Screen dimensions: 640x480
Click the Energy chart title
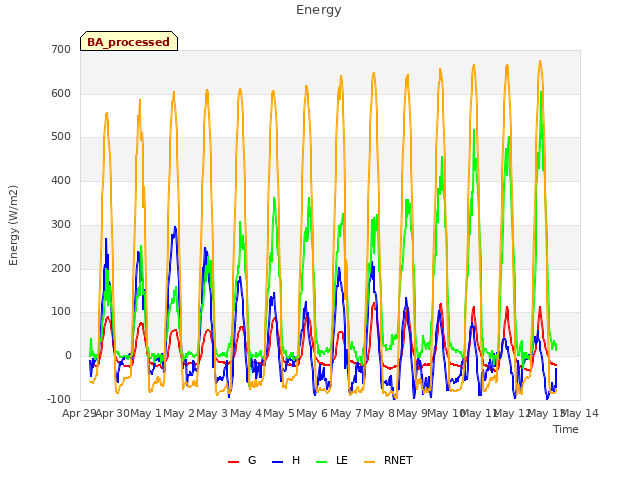[x=319, y=10]
